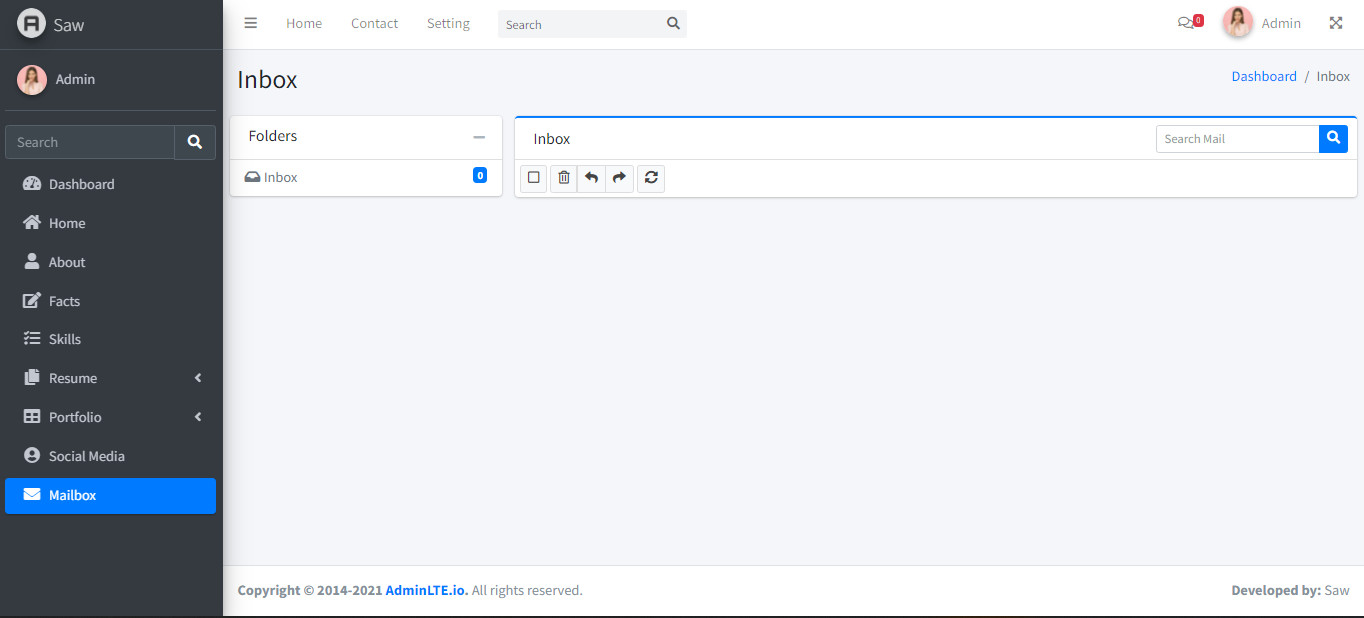Open the sidebar Admin profile avatar
The height and width of the screenshot is (618, 1364).
tap(32, 80)
